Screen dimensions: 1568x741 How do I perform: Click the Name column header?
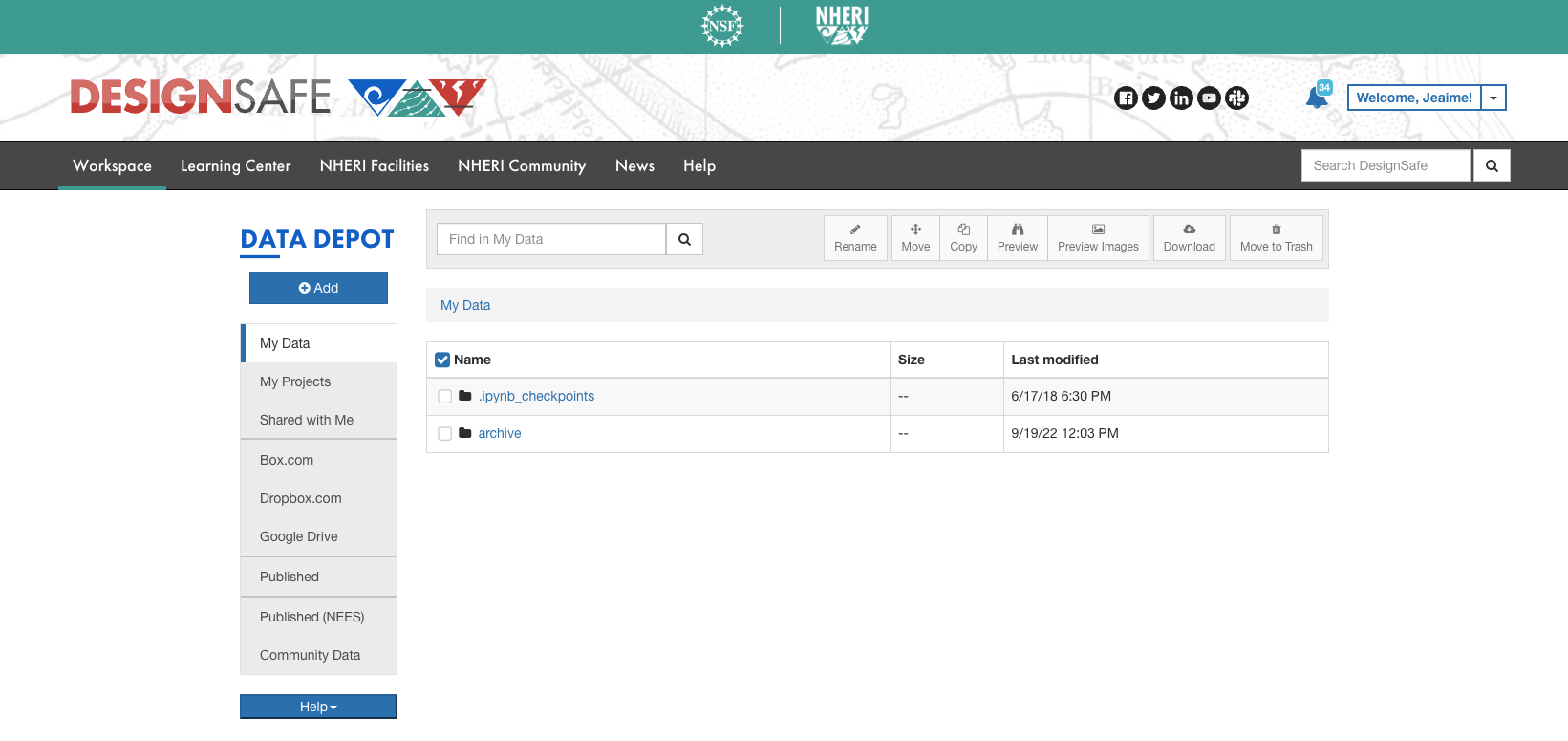[472, 360]
